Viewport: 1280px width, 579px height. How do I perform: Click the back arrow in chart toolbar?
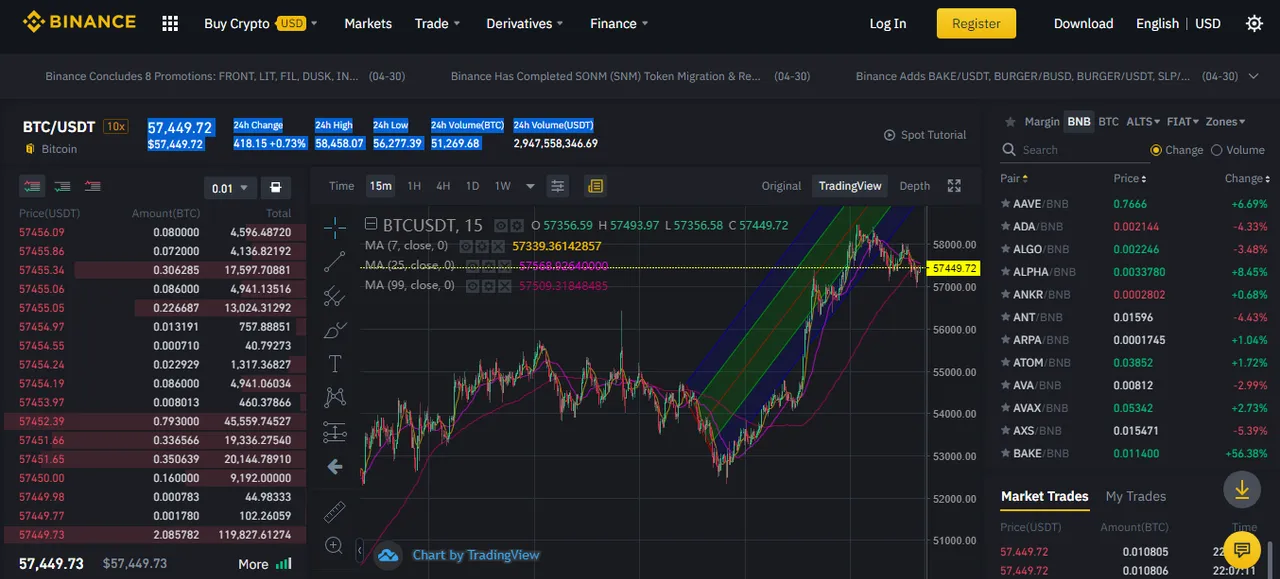[335, 467]
